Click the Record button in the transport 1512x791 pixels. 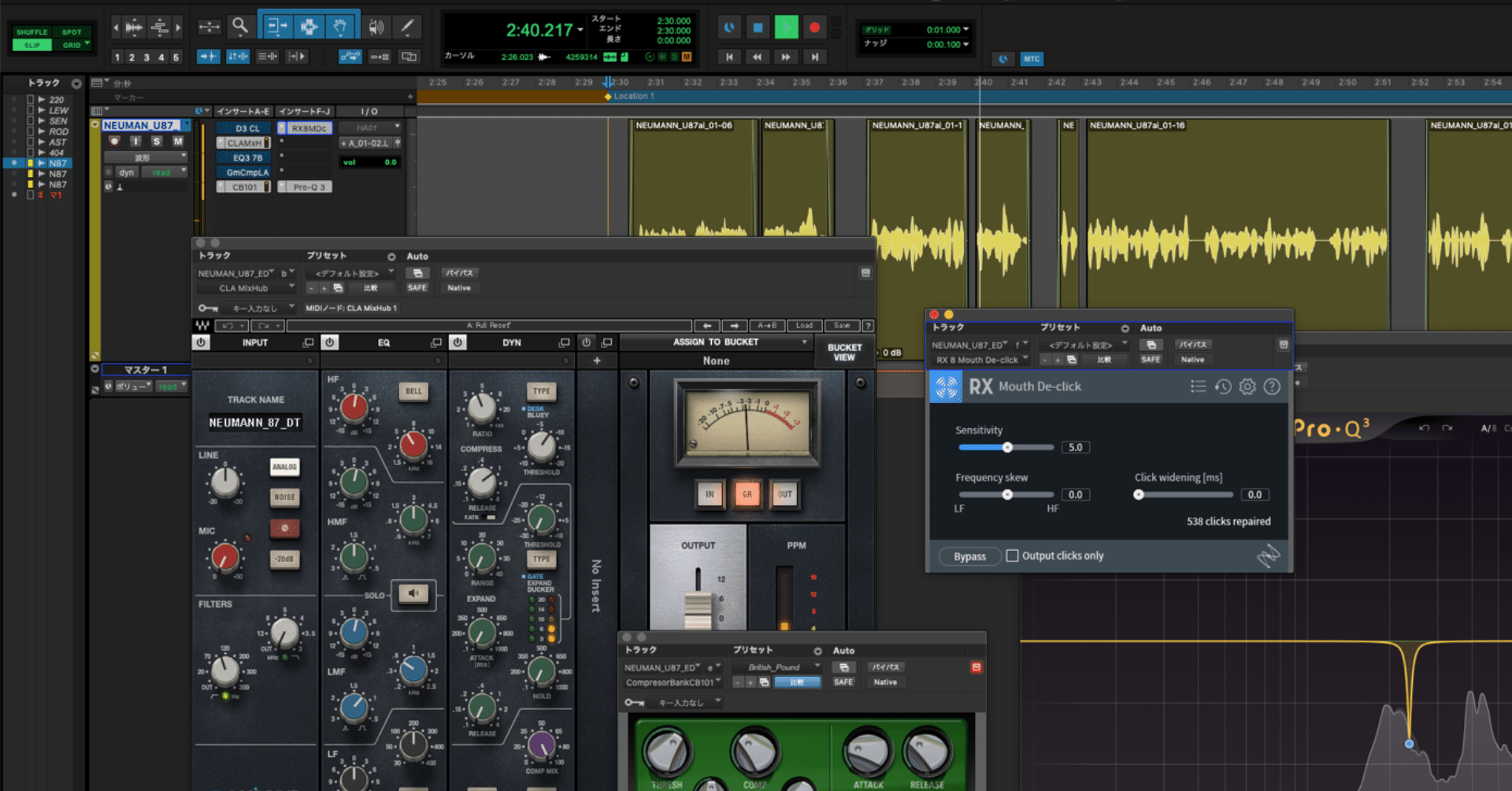point(814,28)
